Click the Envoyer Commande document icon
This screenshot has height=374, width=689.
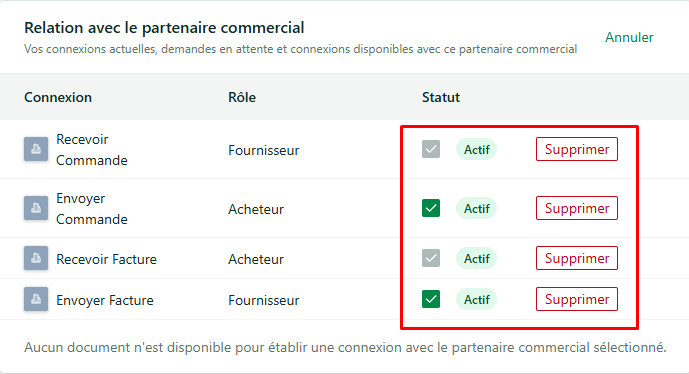[x=36, y=208]
